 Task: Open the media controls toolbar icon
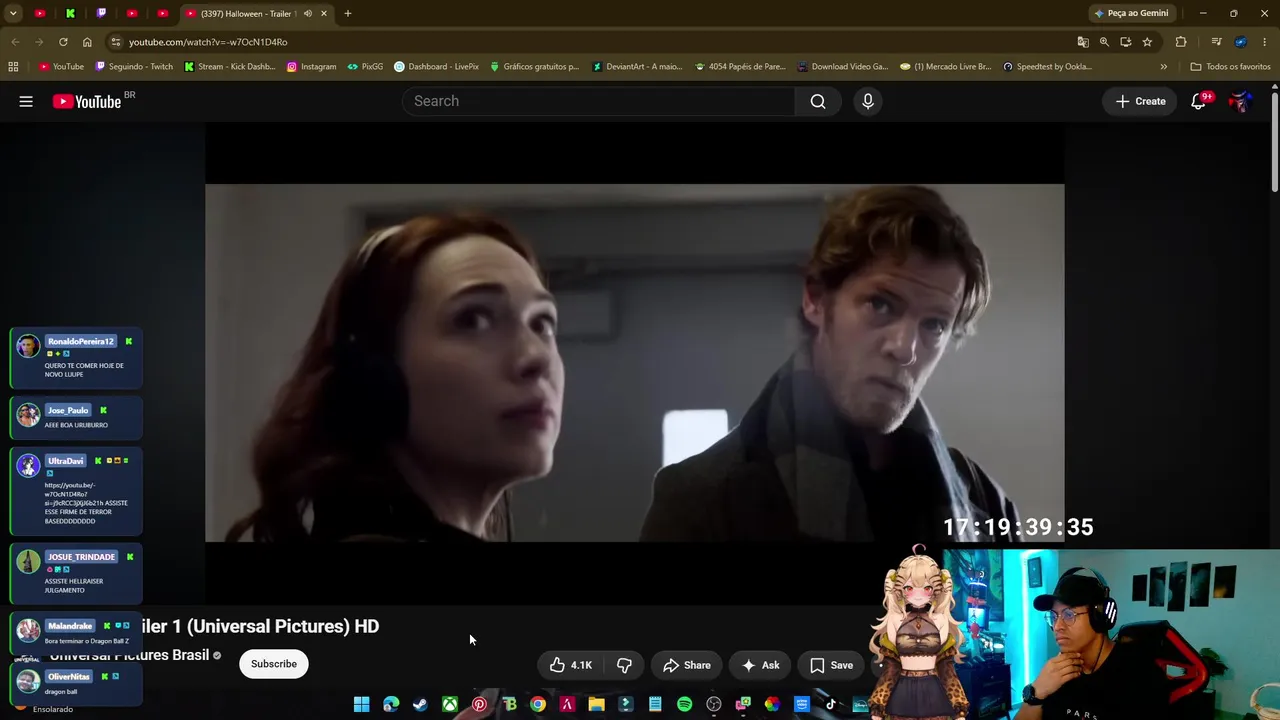(x=1216, y=42)
